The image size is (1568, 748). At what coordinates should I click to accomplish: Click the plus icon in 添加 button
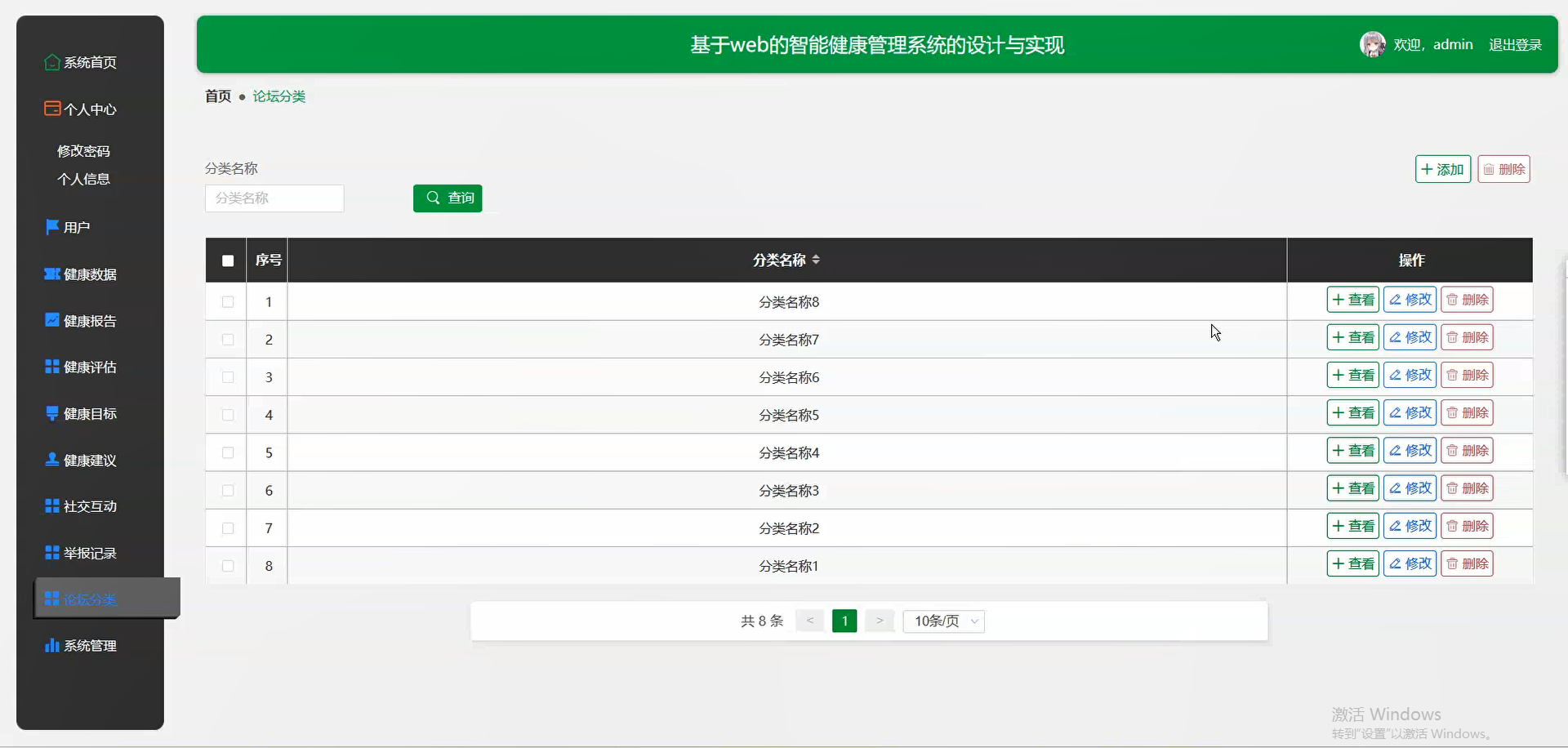click(1427, 169)
